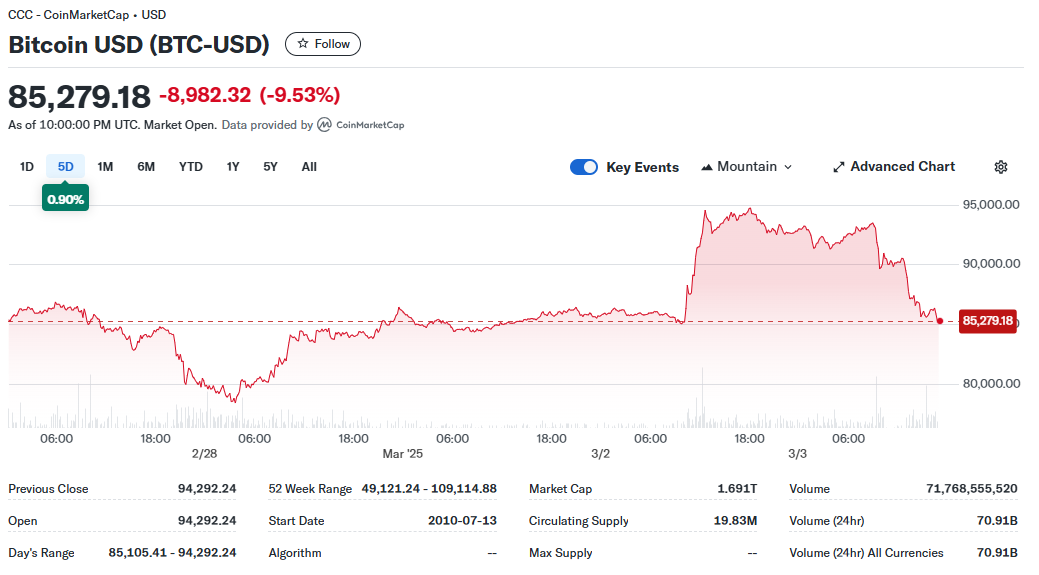Click the Algorithm label

click(295, 552)
